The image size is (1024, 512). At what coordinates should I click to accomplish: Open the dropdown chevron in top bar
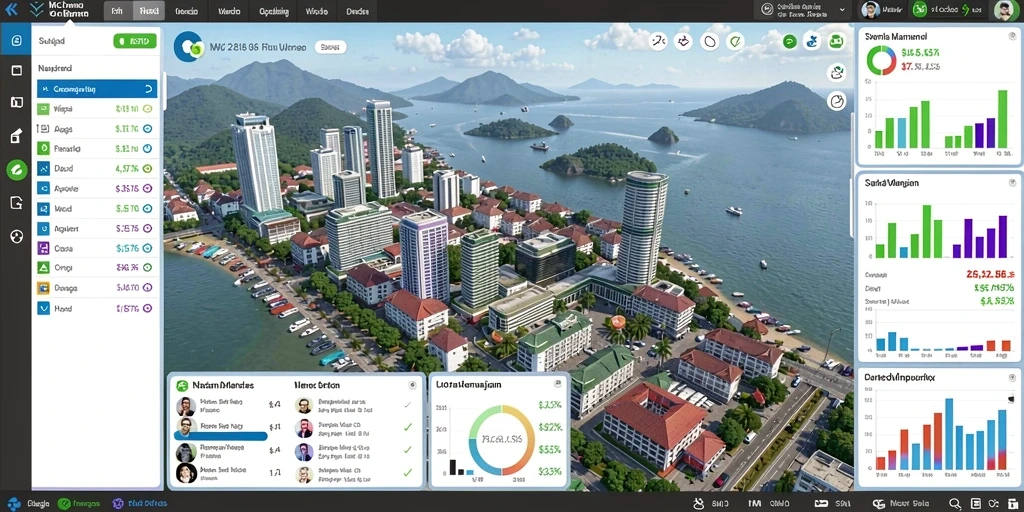[x=842, y=10]
